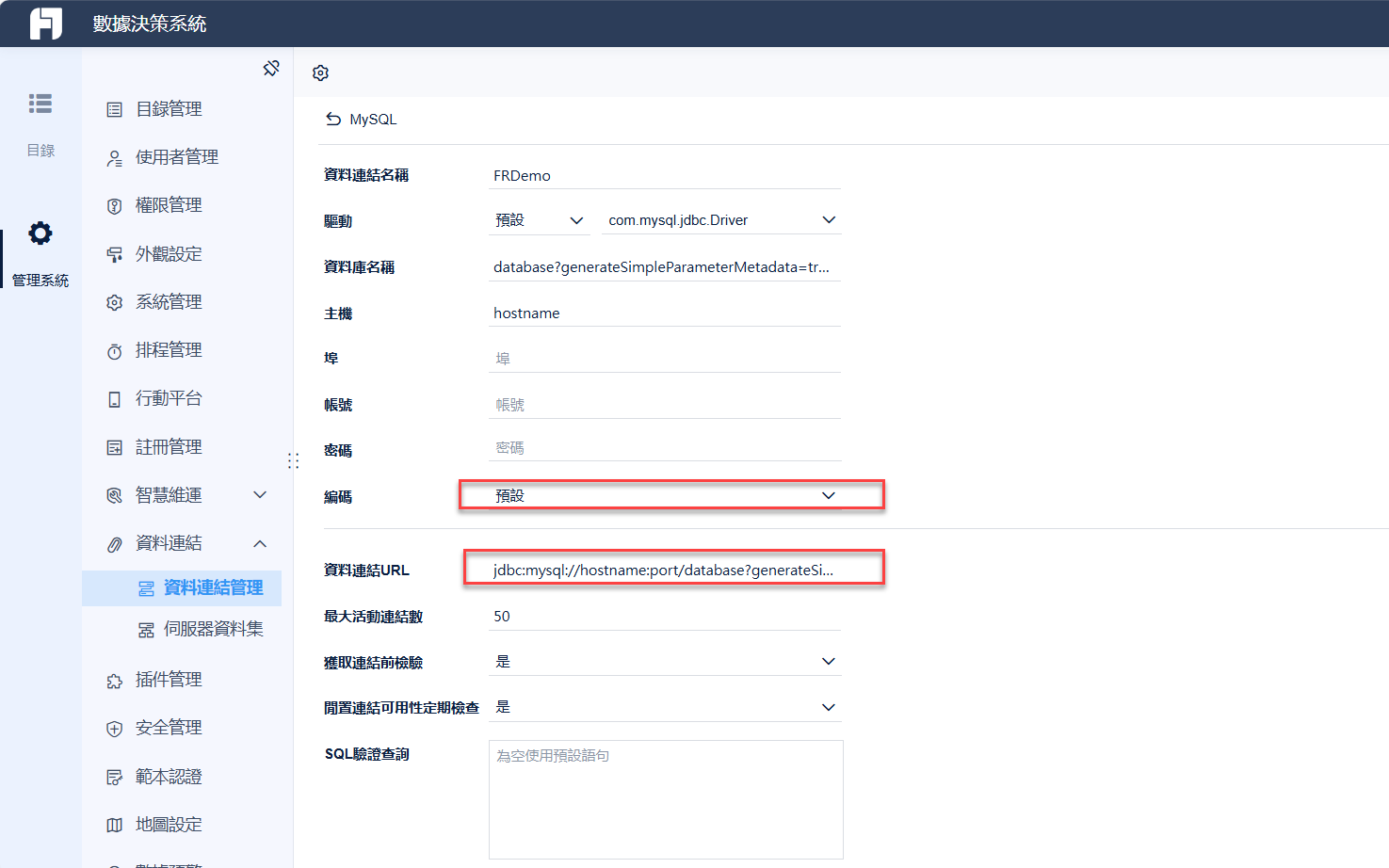The height and width of the screenshot is (868, 1389).
Task: Select the 權限管理 permissions icon
Action: (x=114, y=204)
